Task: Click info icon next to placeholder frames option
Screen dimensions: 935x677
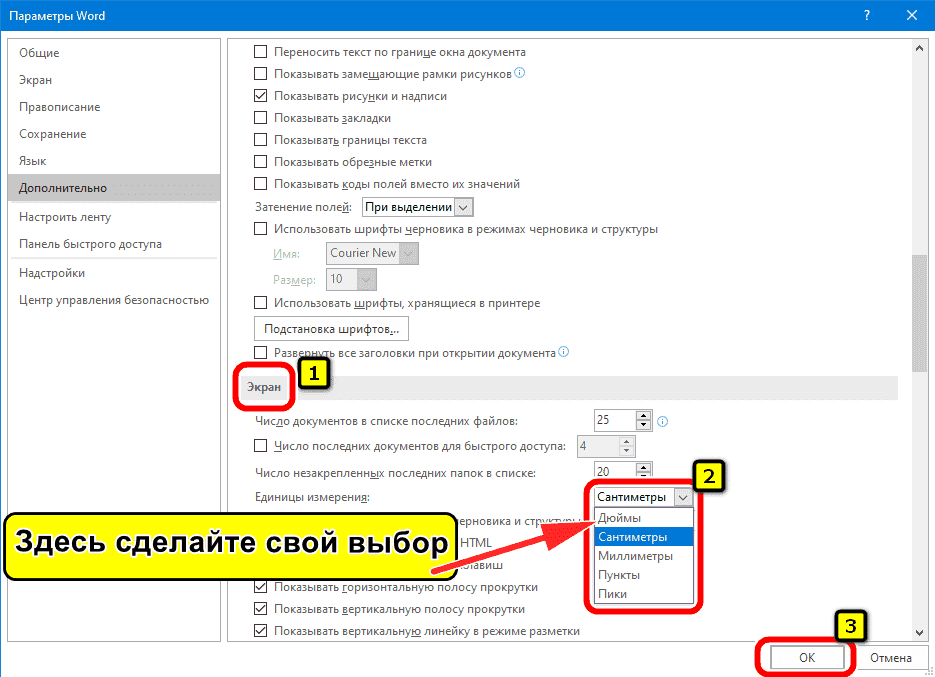Action: [520, 73]
